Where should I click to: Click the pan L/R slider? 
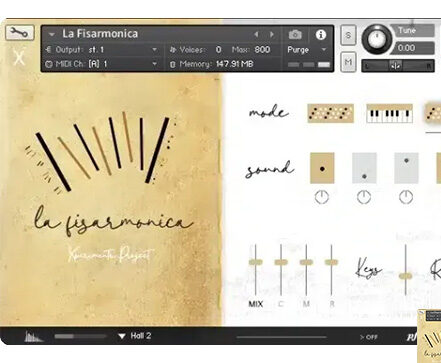pyautogui.click(x=398, y=66)
